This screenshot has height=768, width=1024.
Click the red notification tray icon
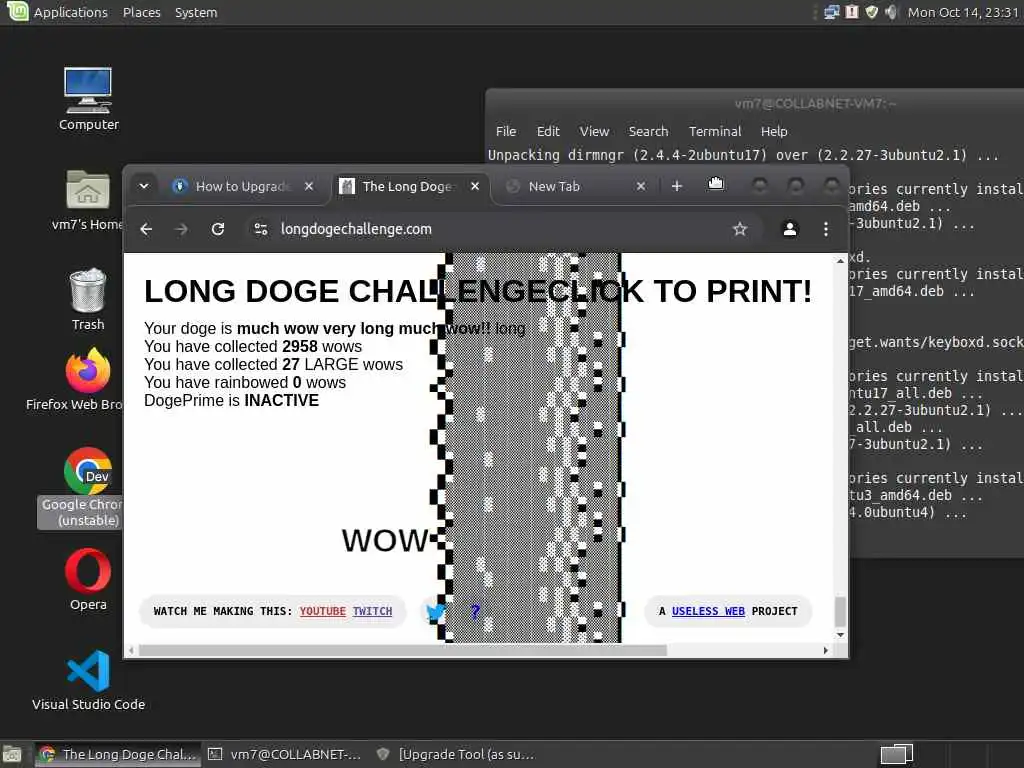click(852, 12)
